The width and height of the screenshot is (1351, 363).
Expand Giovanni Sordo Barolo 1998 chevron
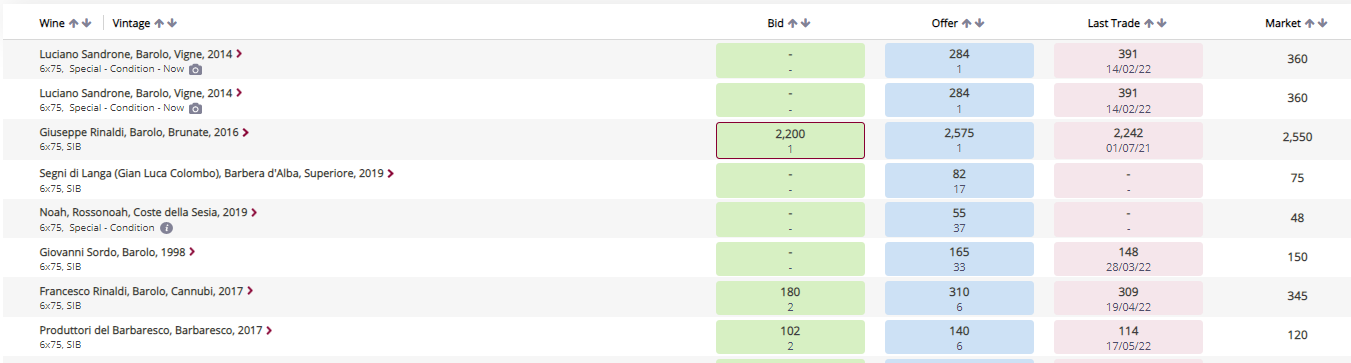click(192, 252)
